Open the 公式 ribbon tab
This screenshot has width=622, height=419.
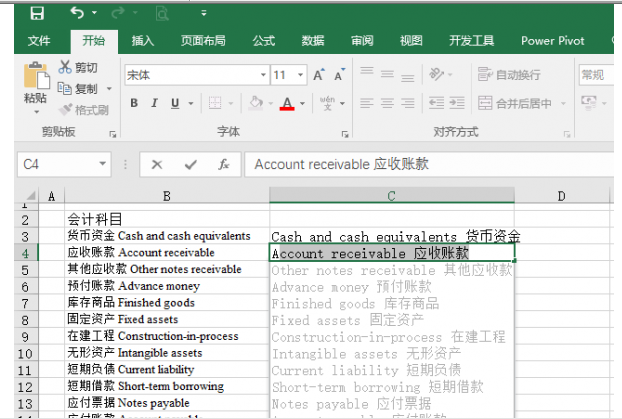pyautogui.click(x=264, y=40)
